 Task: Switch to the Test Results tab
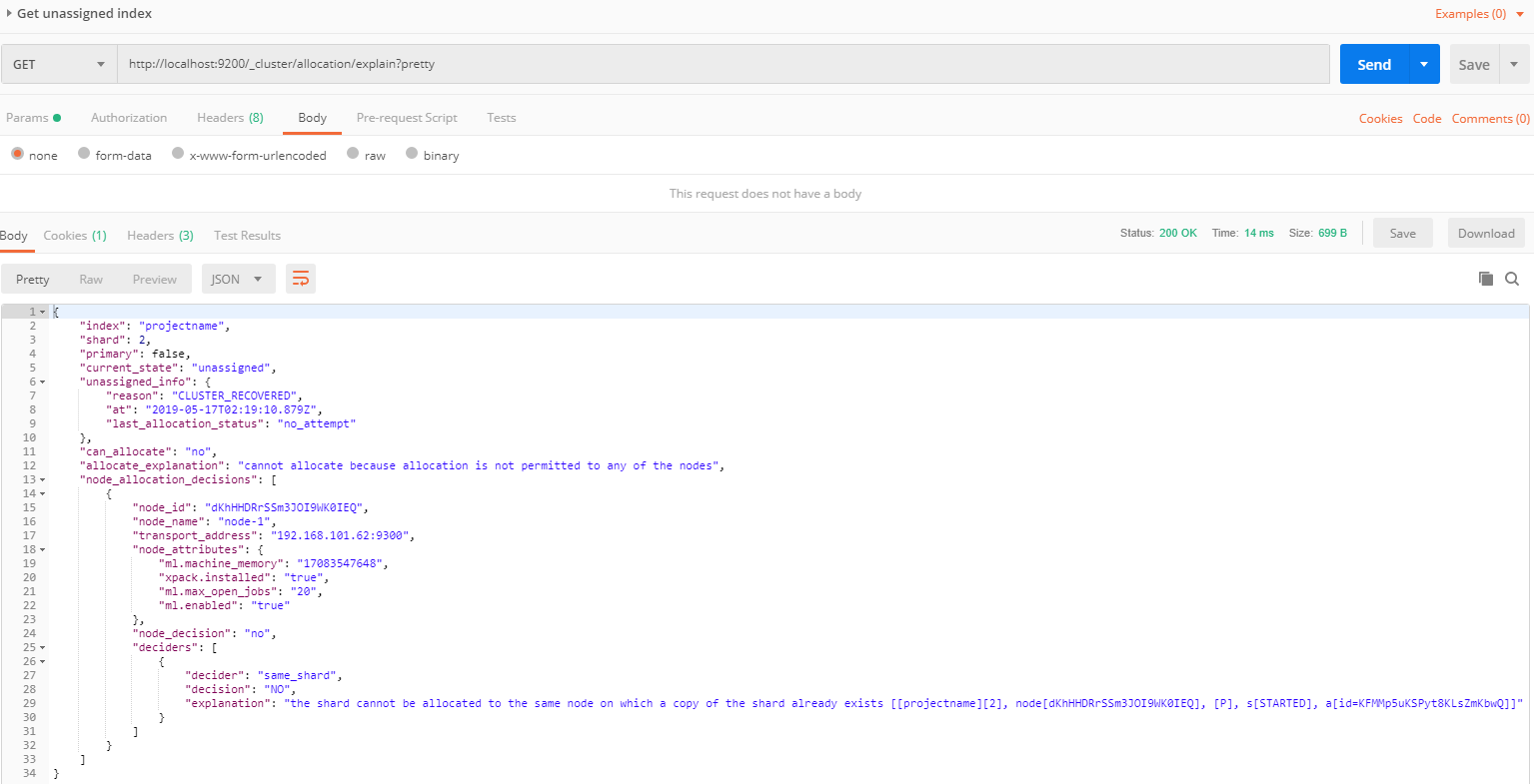(247, 235)
